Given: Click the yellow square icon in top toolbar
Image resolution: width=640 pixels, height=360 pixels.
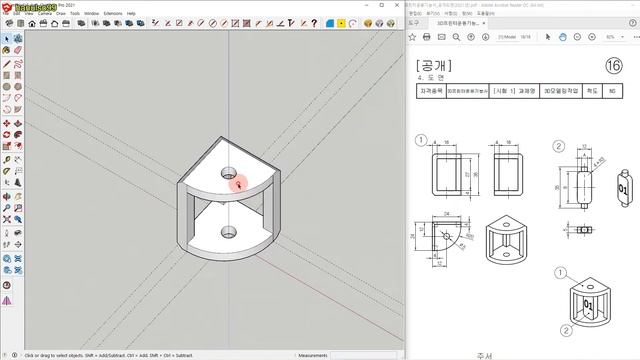Looking at the screenshot, I should (x=341, y=24).
